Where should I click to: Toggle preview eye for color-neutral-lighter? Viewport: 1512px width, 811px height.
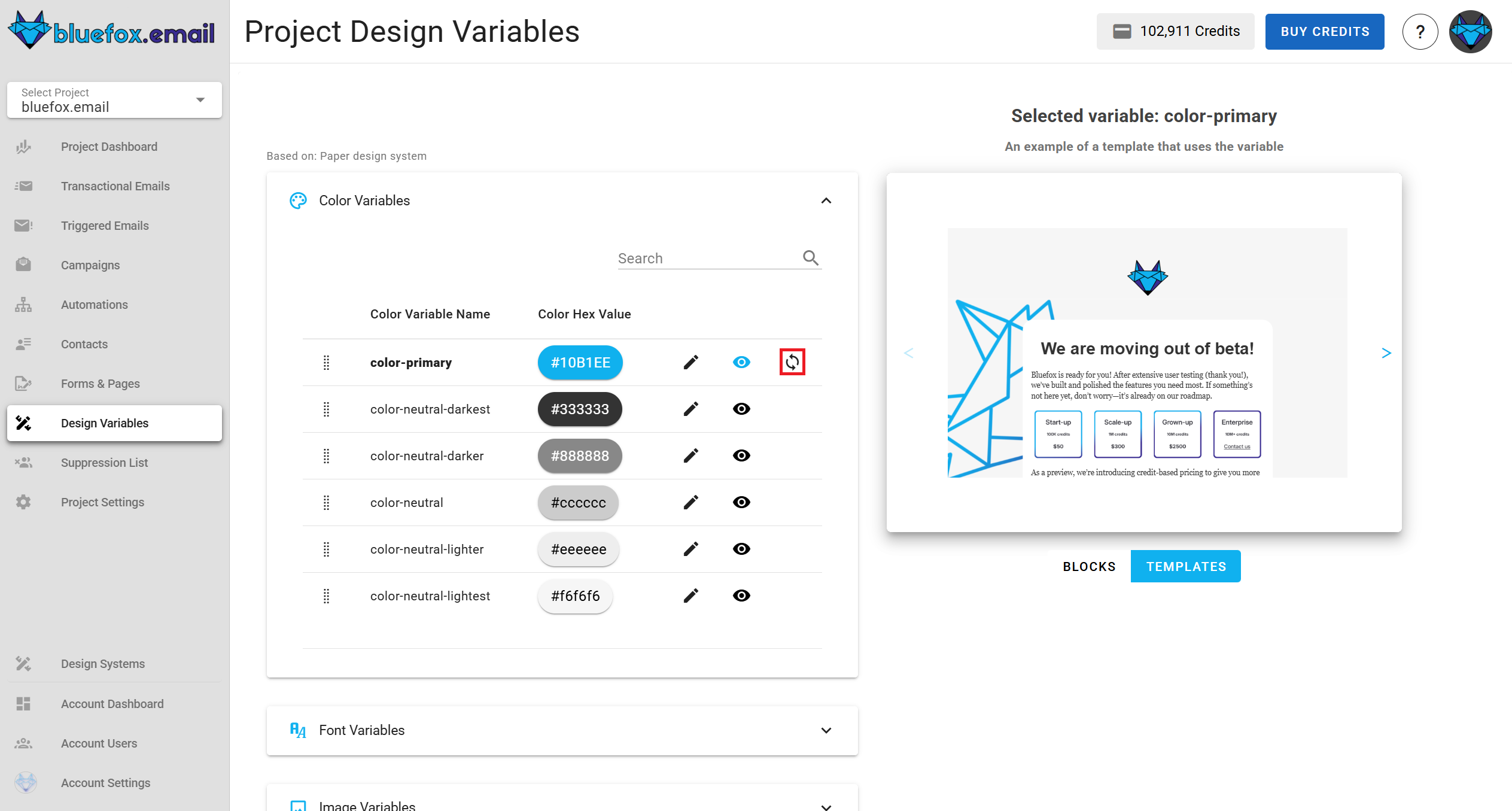[x=741, y=549]
